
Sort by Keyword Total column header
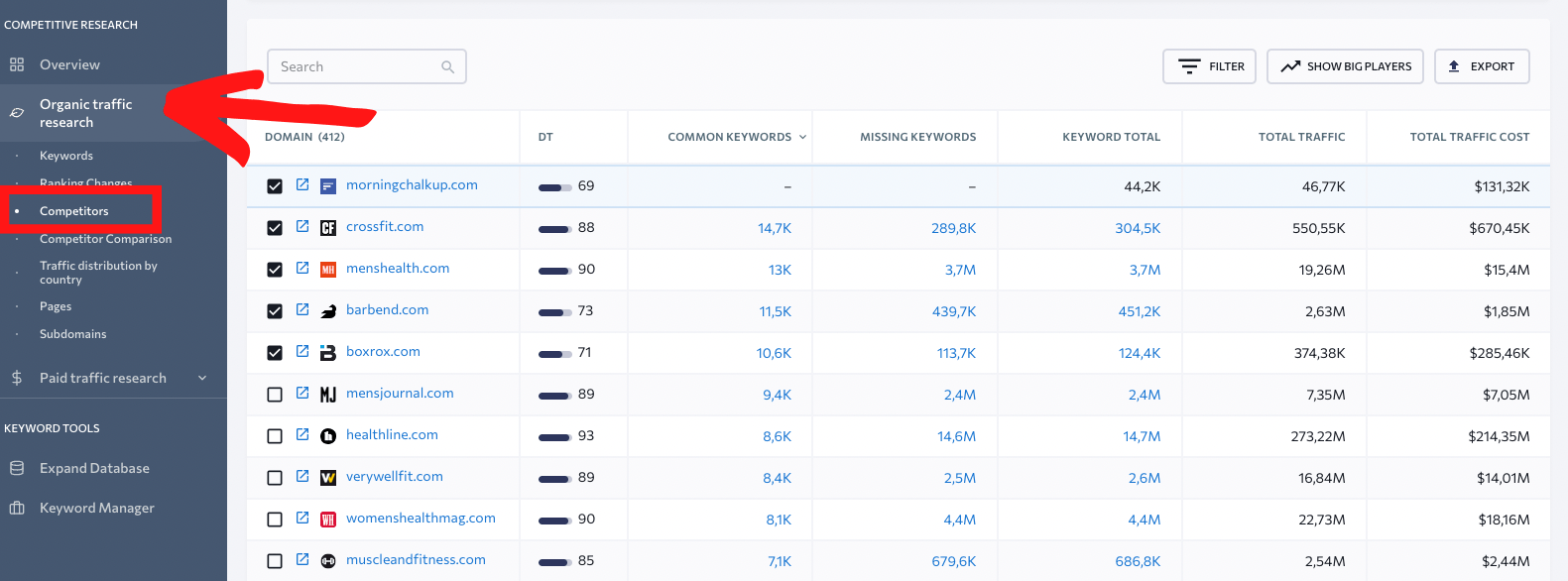pyautogui.click(x=1111, y=137)
